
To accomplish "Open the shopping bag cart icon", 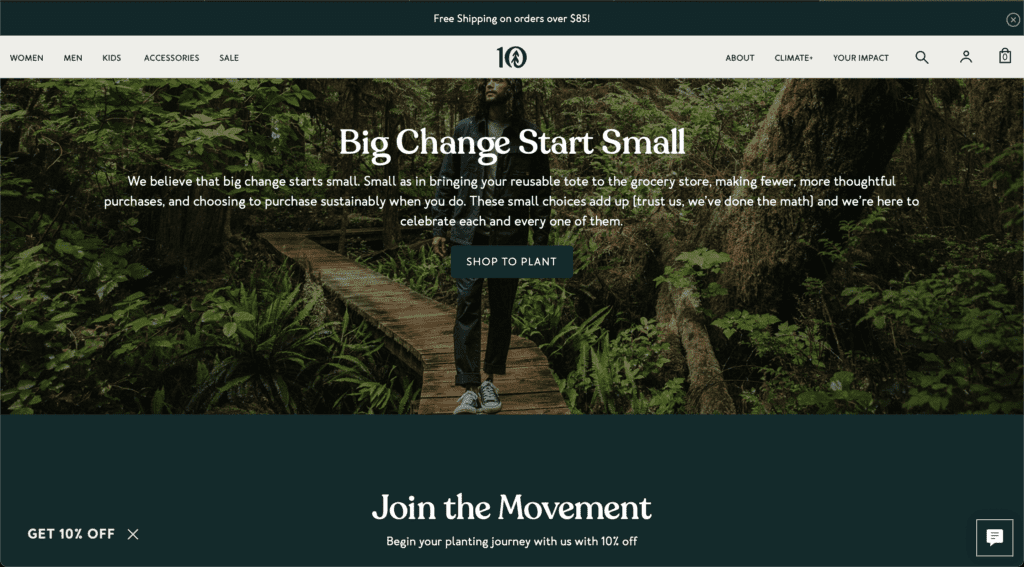I will point(1005,56).
